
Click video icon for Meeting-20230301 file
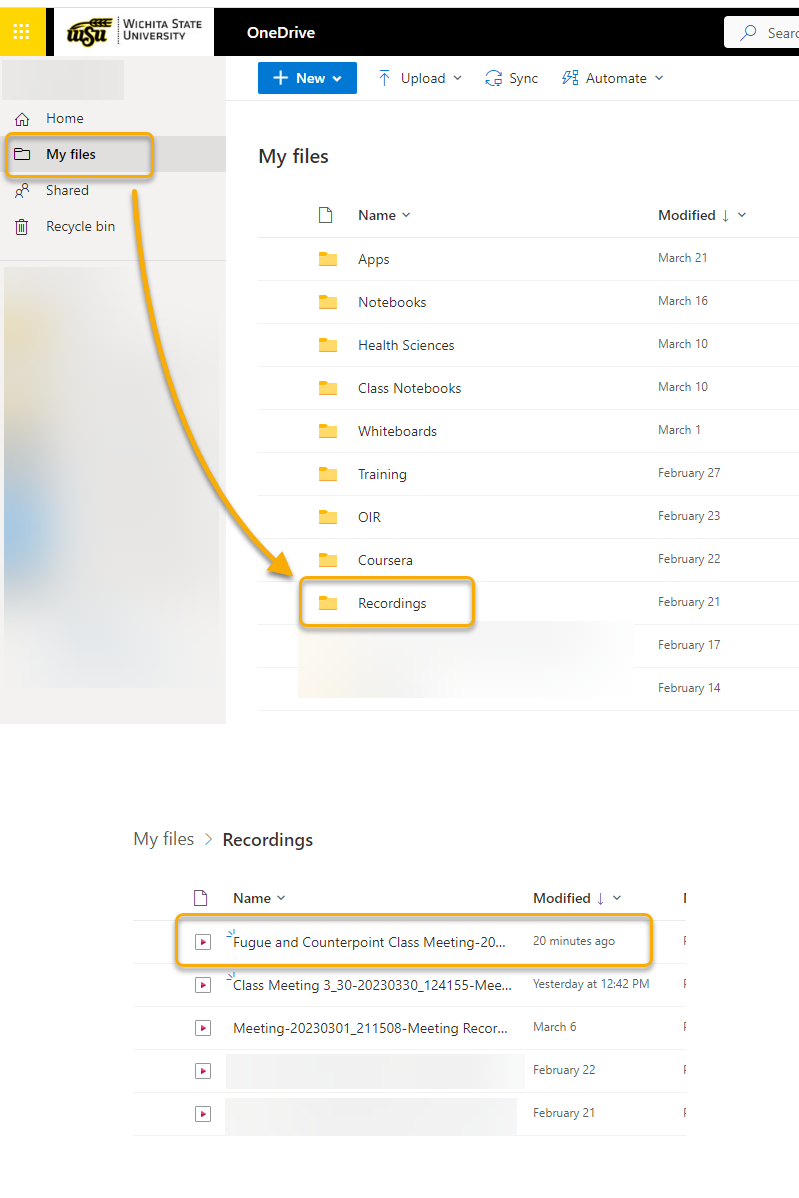click(x=203, y=1028)
